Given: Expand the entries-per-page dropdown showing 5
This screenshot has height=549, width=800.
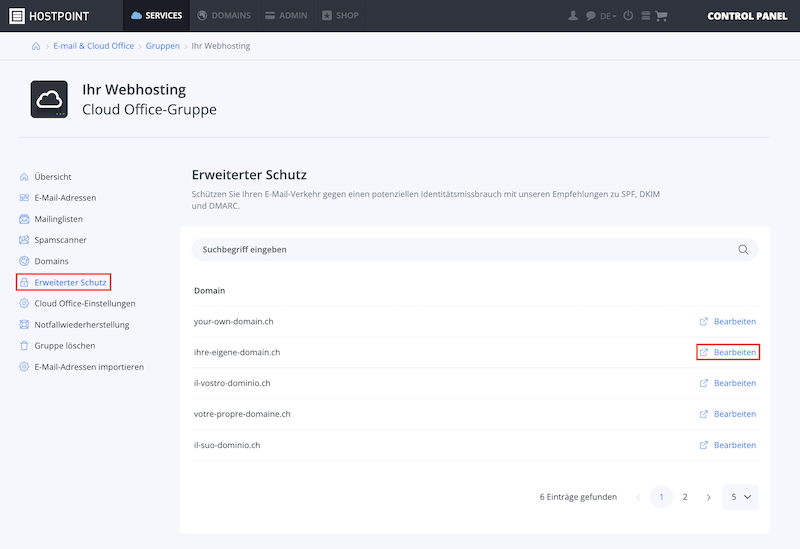Looking at the screenshot, I should [x=740, y=497].
